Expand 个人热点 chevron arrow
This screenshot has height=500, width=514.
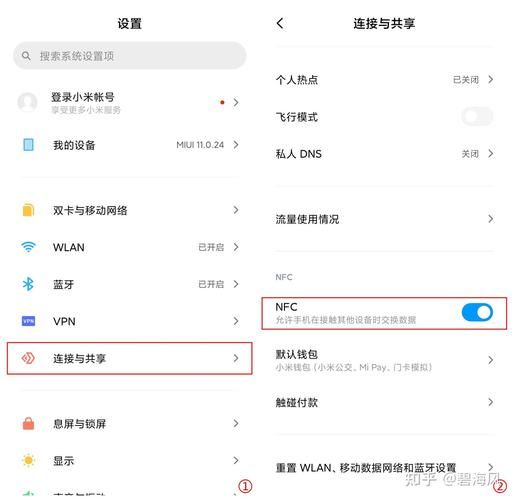click(491, 80)
